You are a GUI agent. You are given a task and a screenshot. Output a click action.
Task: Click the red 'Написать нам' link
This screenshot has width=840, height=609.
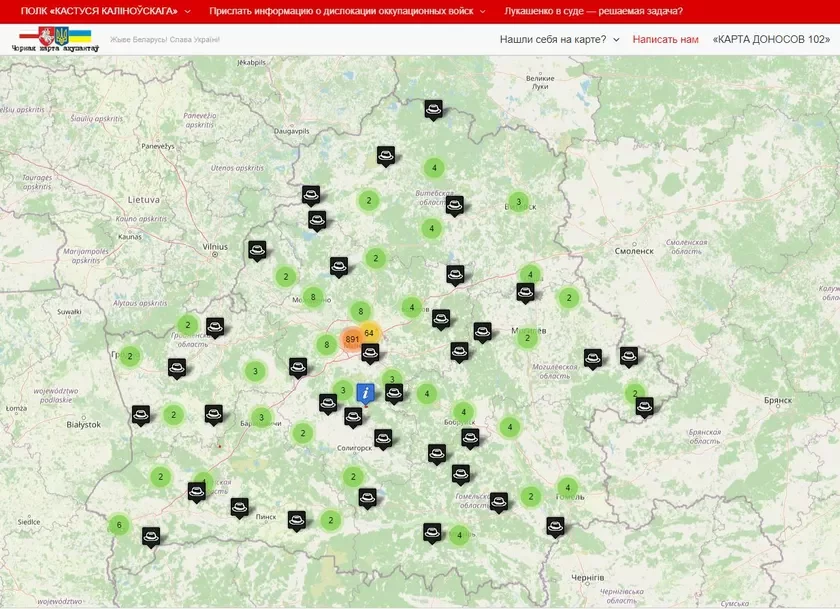[x=665, y=39]
